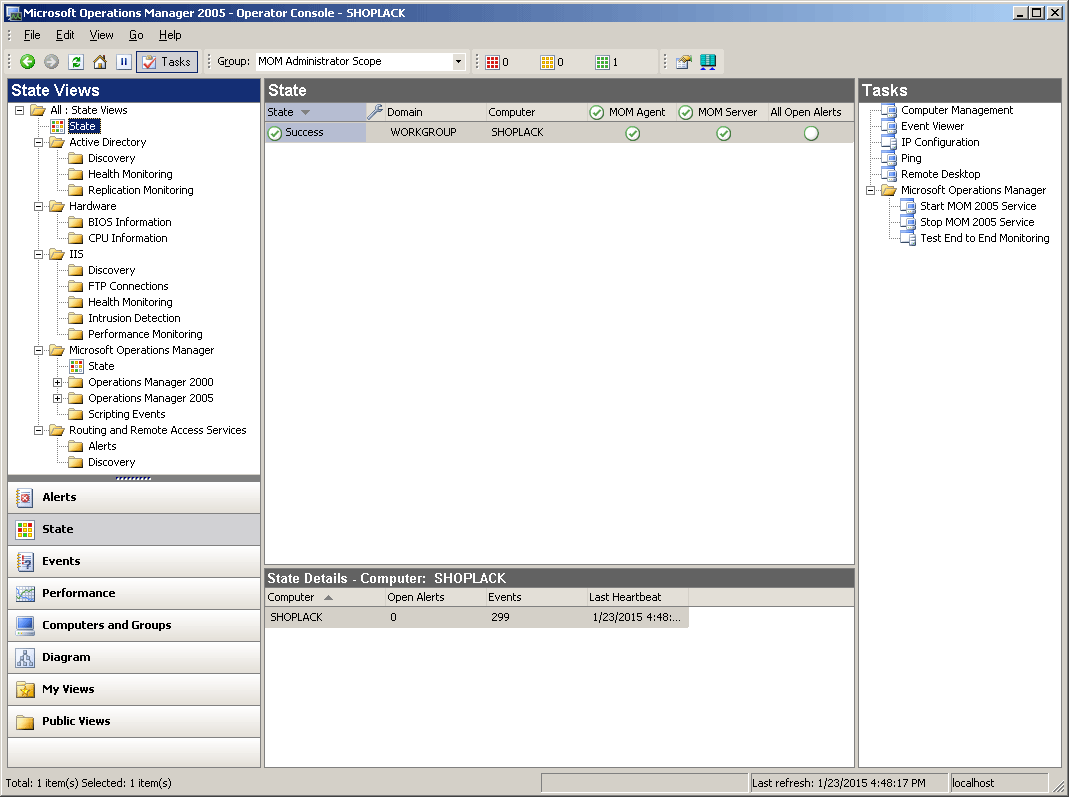Collapse the Hardware folder

[39, 207]
